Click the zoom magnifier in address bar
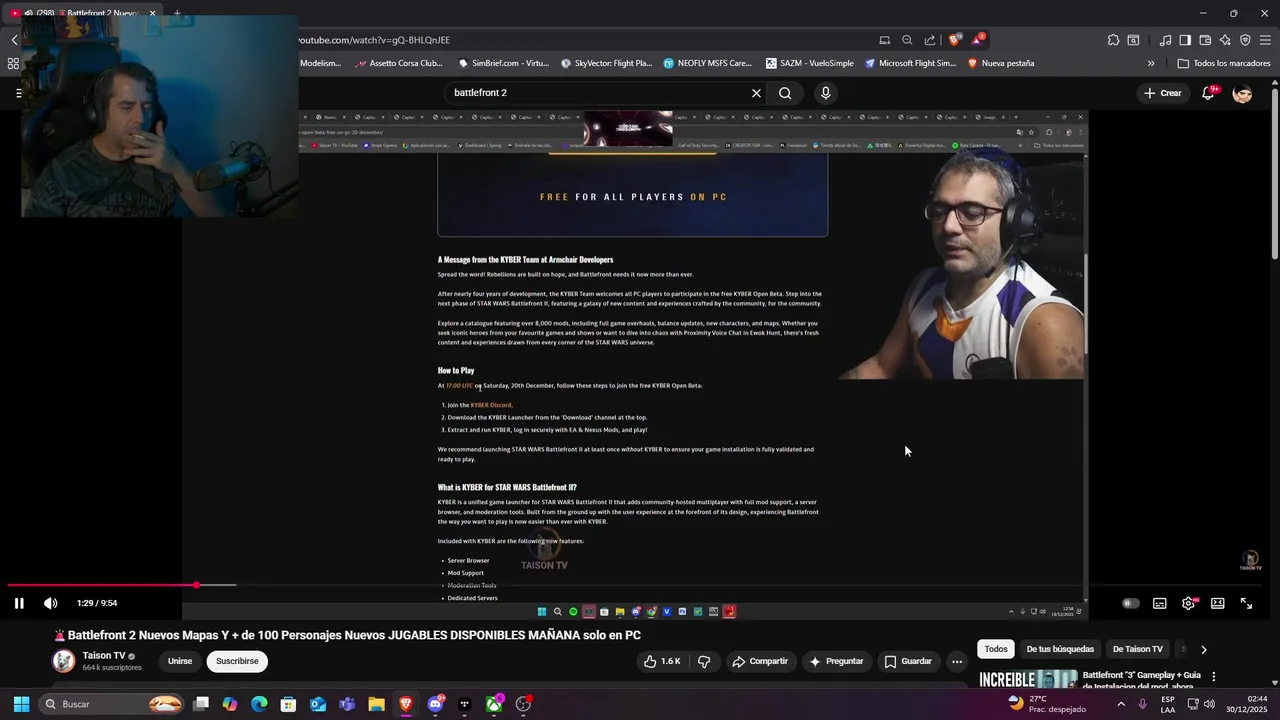1280x720 pixels. tap(907, 40)
